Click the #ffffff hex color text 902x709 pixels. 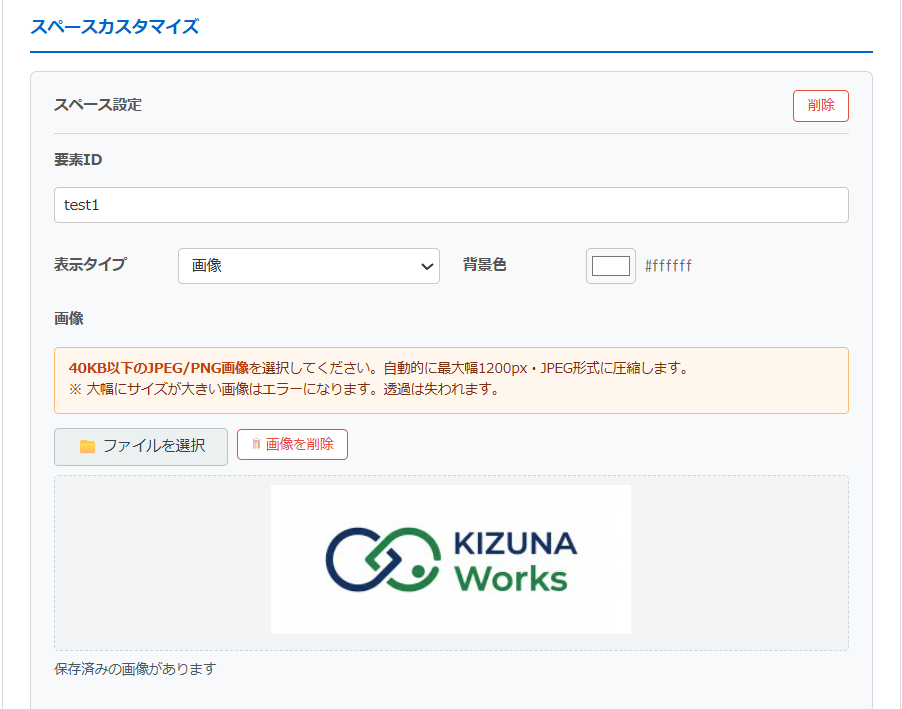click(x=668, y=266)
